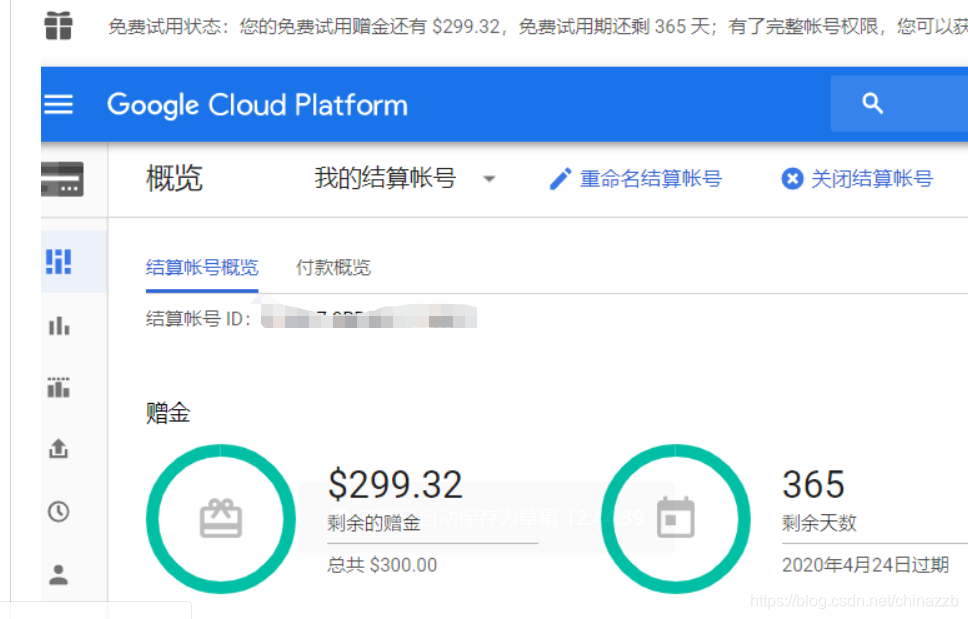Click the free trial status banner text
Screen dimensions: 968x619
pyautogui.click(x=538, y=27)
